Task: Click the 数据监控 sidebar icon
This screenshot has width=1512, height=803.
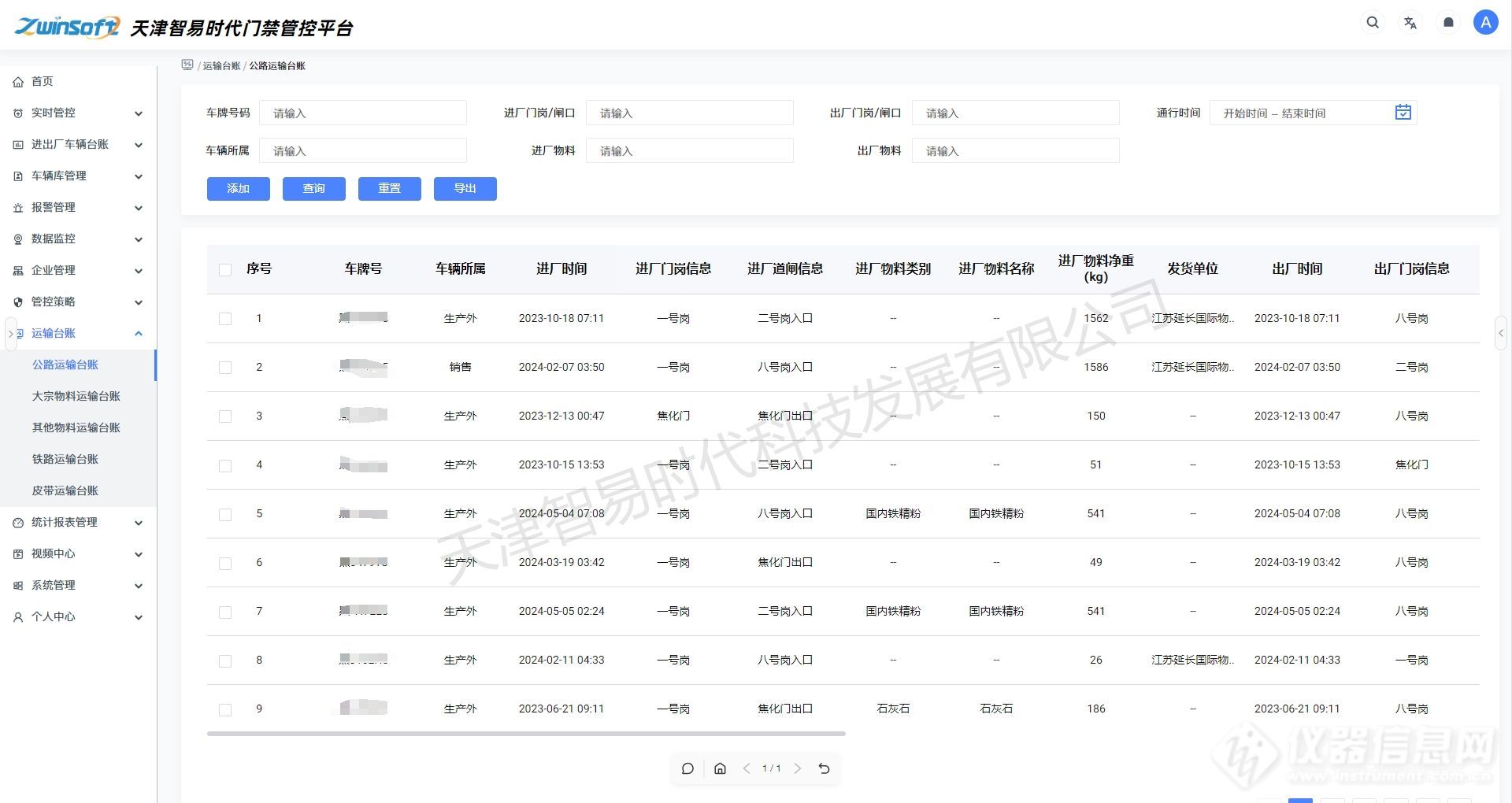Action: pos(18,239)
